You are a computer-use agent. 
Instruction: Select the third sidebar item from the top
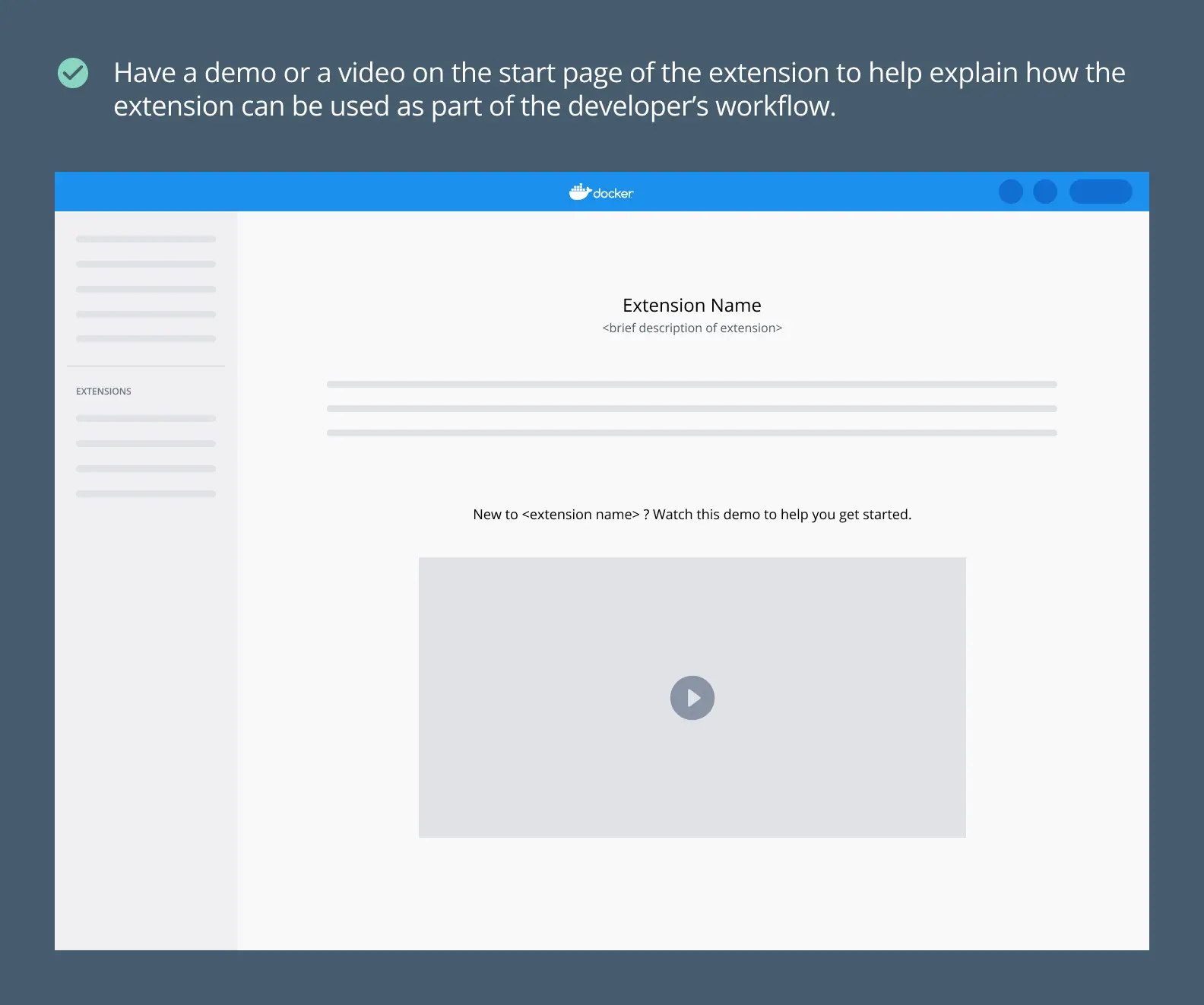click(146, 290)
